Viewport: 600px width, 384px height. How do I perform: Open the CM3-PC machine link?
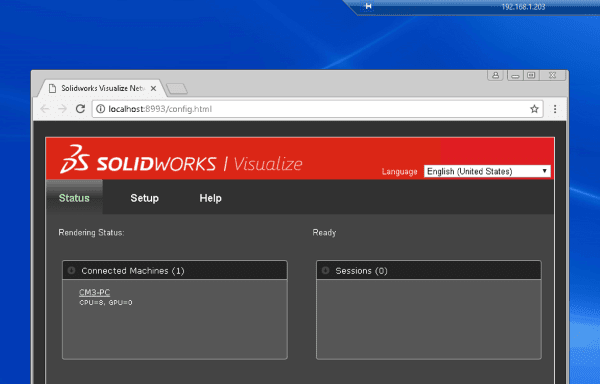click(95, 293)
